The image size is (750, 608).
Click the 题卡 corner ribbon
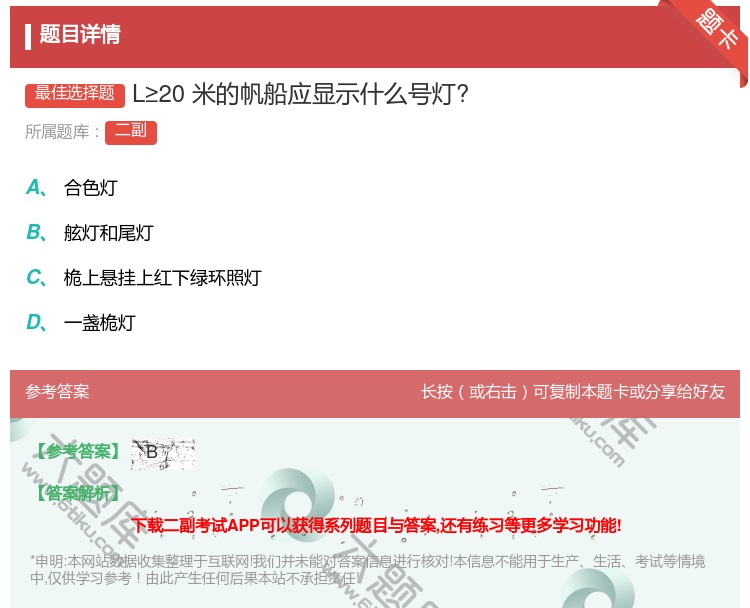(x=715, y=30)
